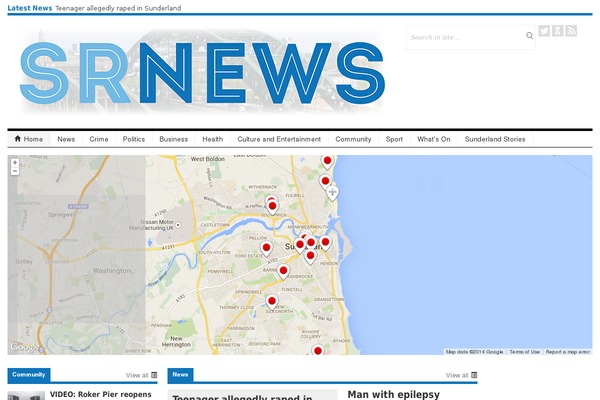
Task: Click the Latest News label
Action: click(30, 8)
